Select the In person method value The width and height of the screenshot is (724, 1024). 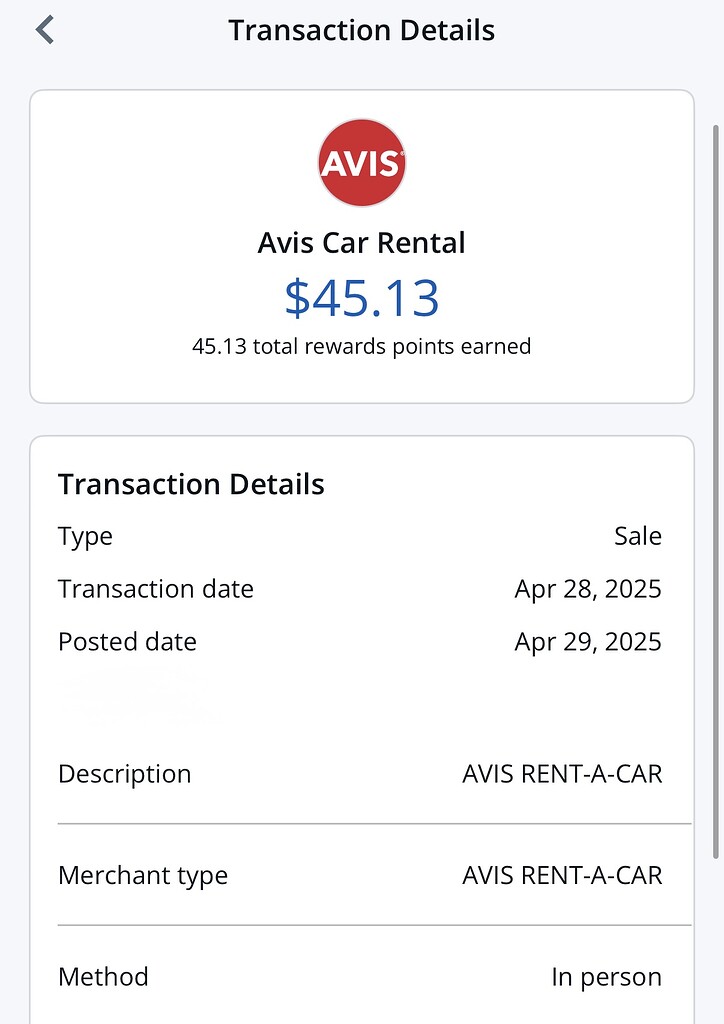(606, 977)
